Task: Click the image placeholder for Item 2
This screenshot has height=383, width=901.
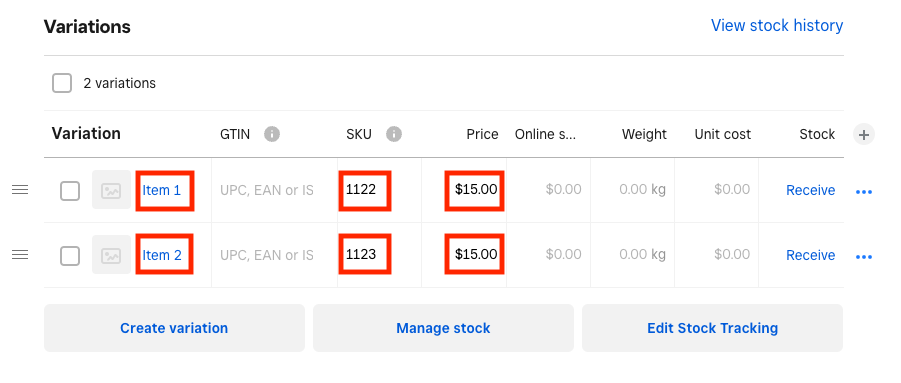Action: (111, 255)
